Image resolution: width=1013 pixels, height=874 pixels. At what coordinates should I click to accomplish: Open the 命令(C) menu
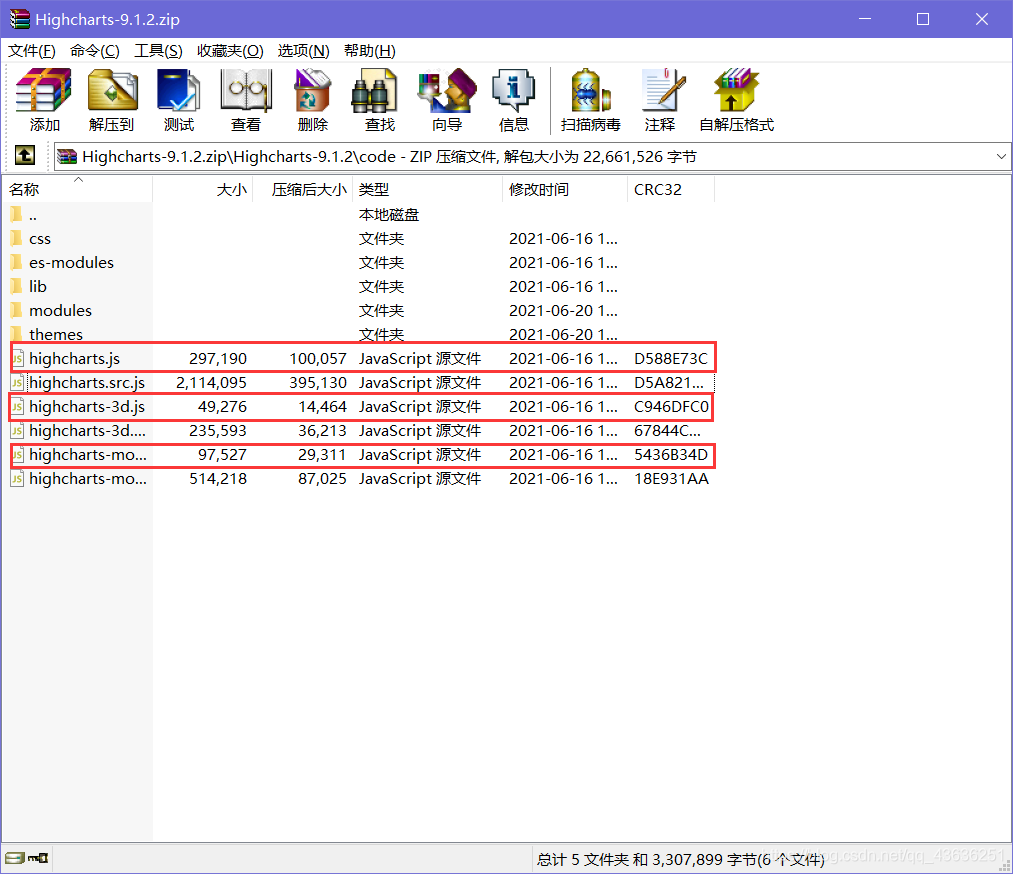(94, 51)
